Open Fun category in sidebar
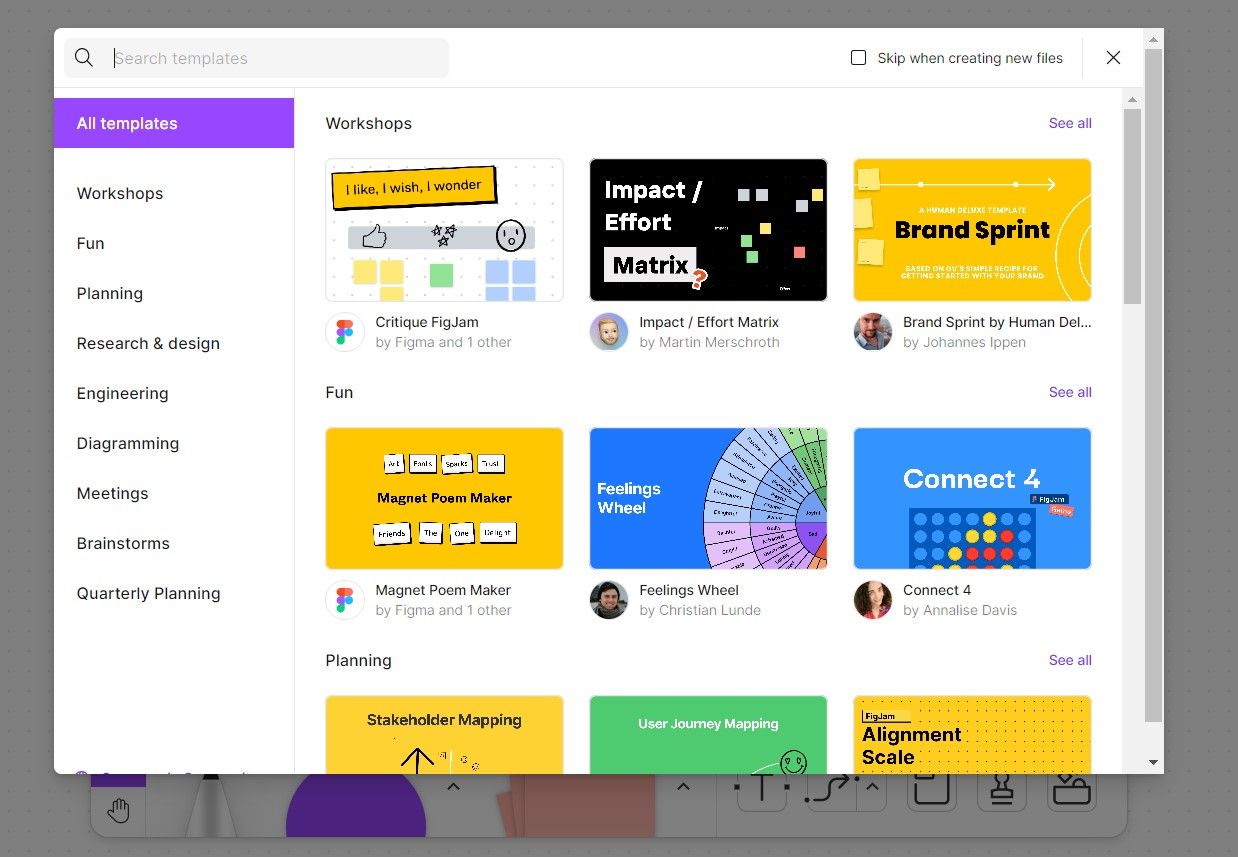Viewport: 1238px width, 857px height. (90, 243)
